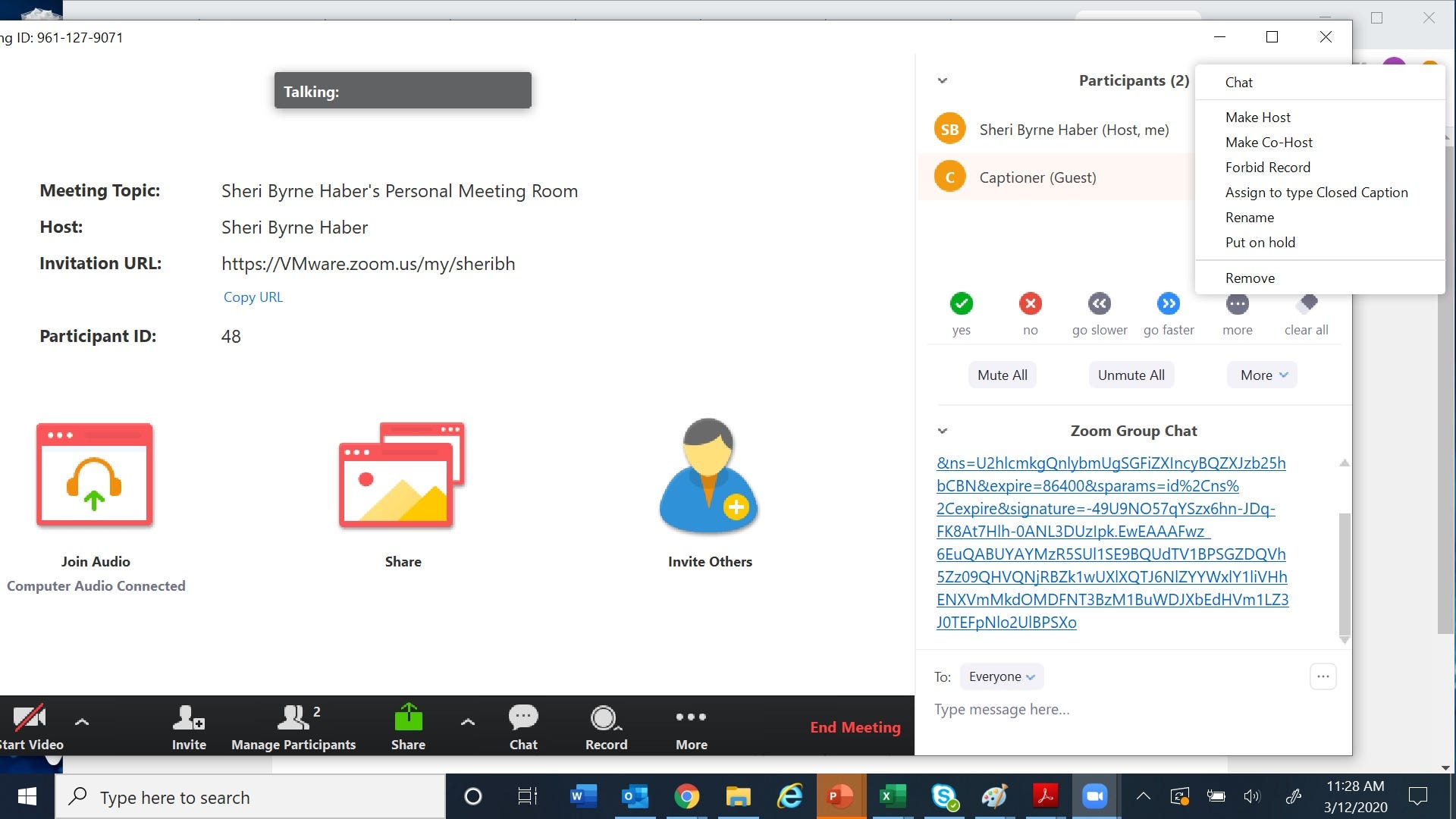Show hidden system tray icons
Viewport: 1456px width, 819px height.
(1143, 796)
